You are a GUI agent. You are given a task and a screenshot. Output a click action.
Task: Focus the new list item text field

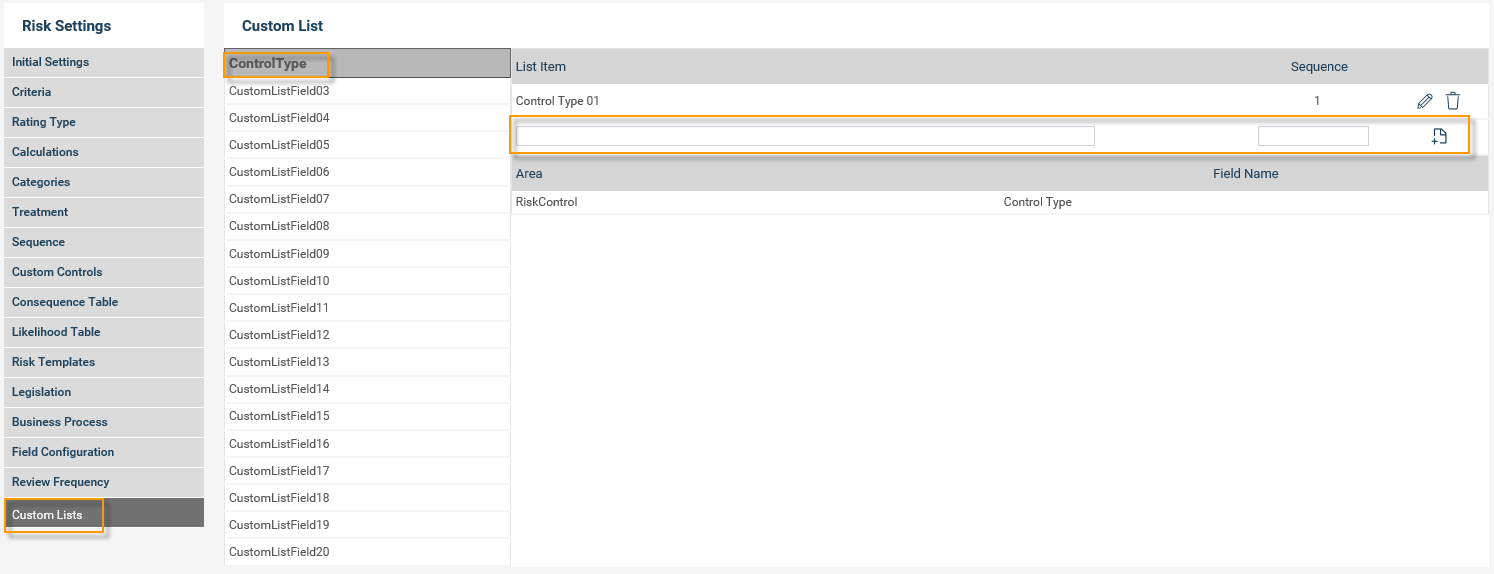coord(805,136)
